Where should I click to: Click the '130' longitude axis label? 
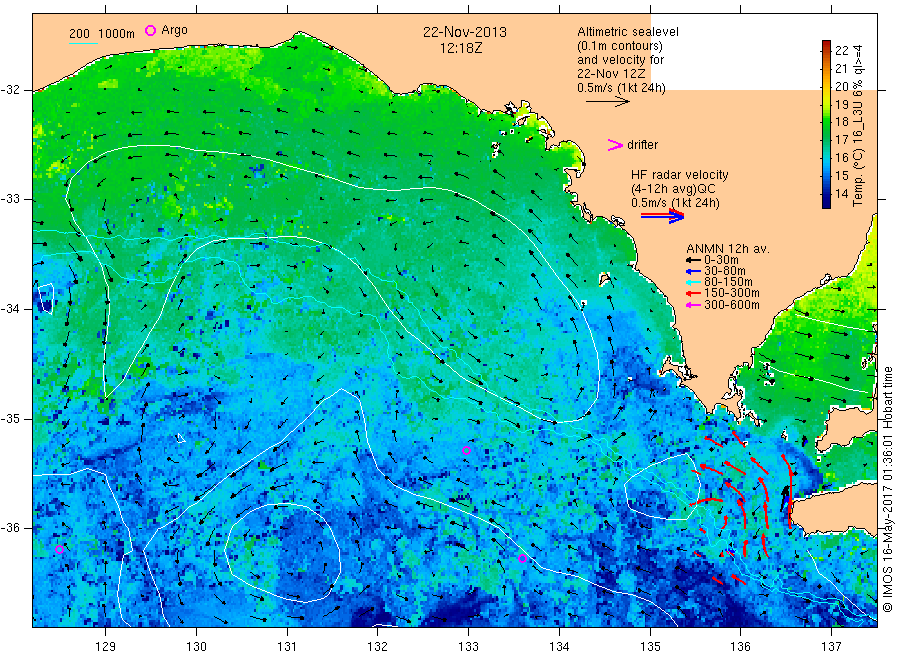click(196, 646)
